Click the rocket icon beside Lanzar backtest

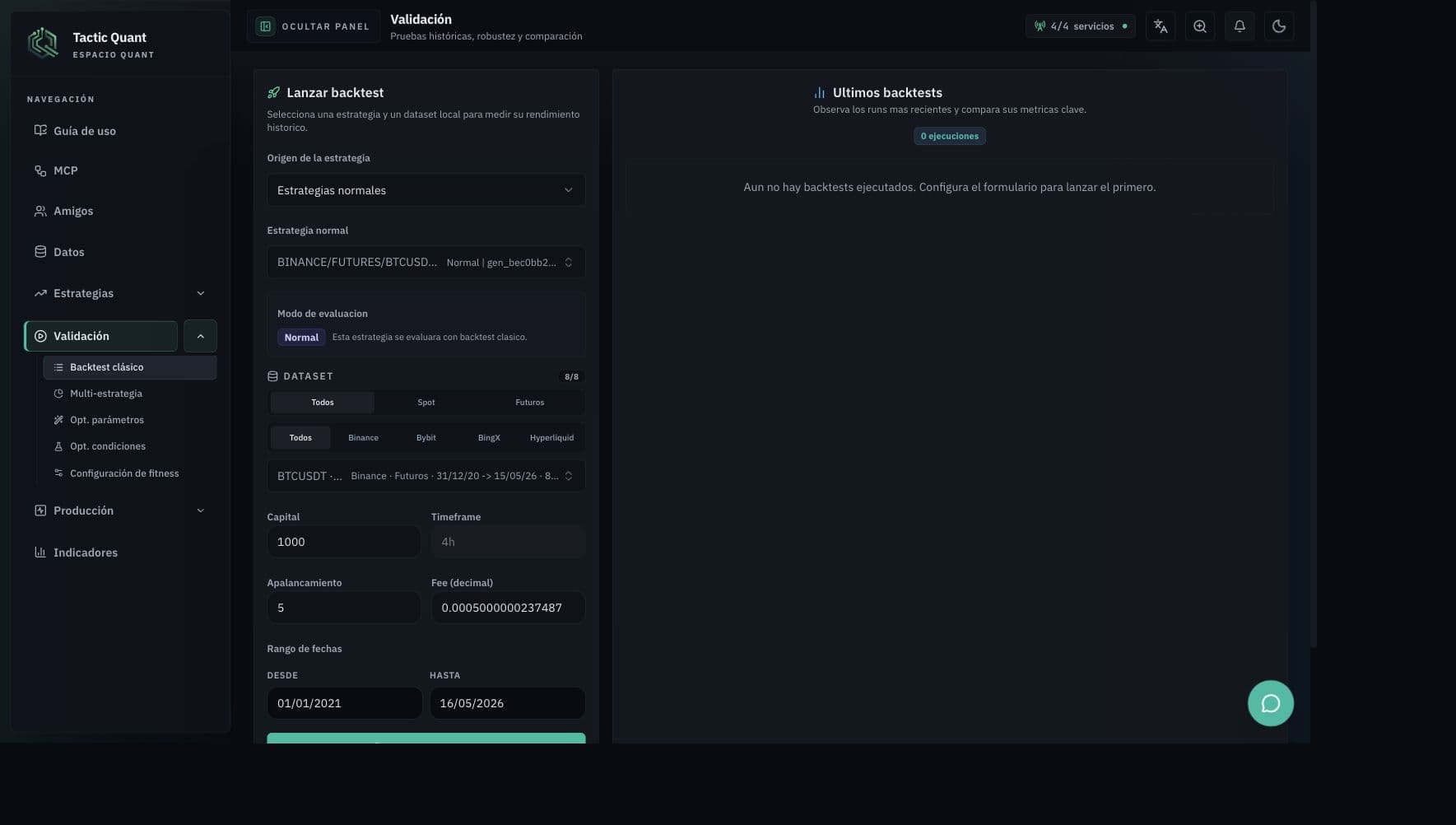[273, 93]
